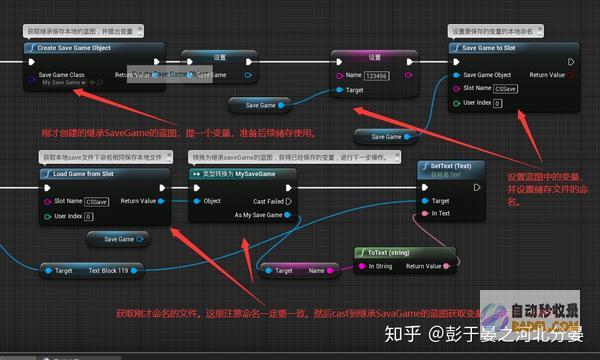The width and height of the screenshot is (600, 360).
Task: Click the Cast Failed exec pin
Action: [x=289, y=201]
